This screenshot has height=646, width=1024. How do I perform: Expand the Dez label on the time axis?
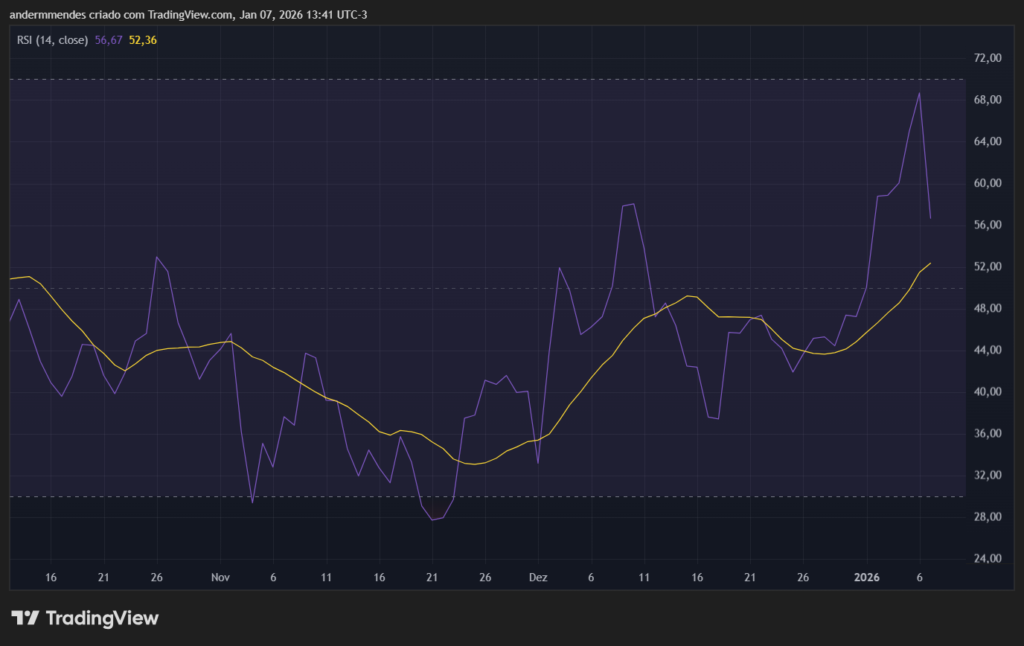[538, 577]
